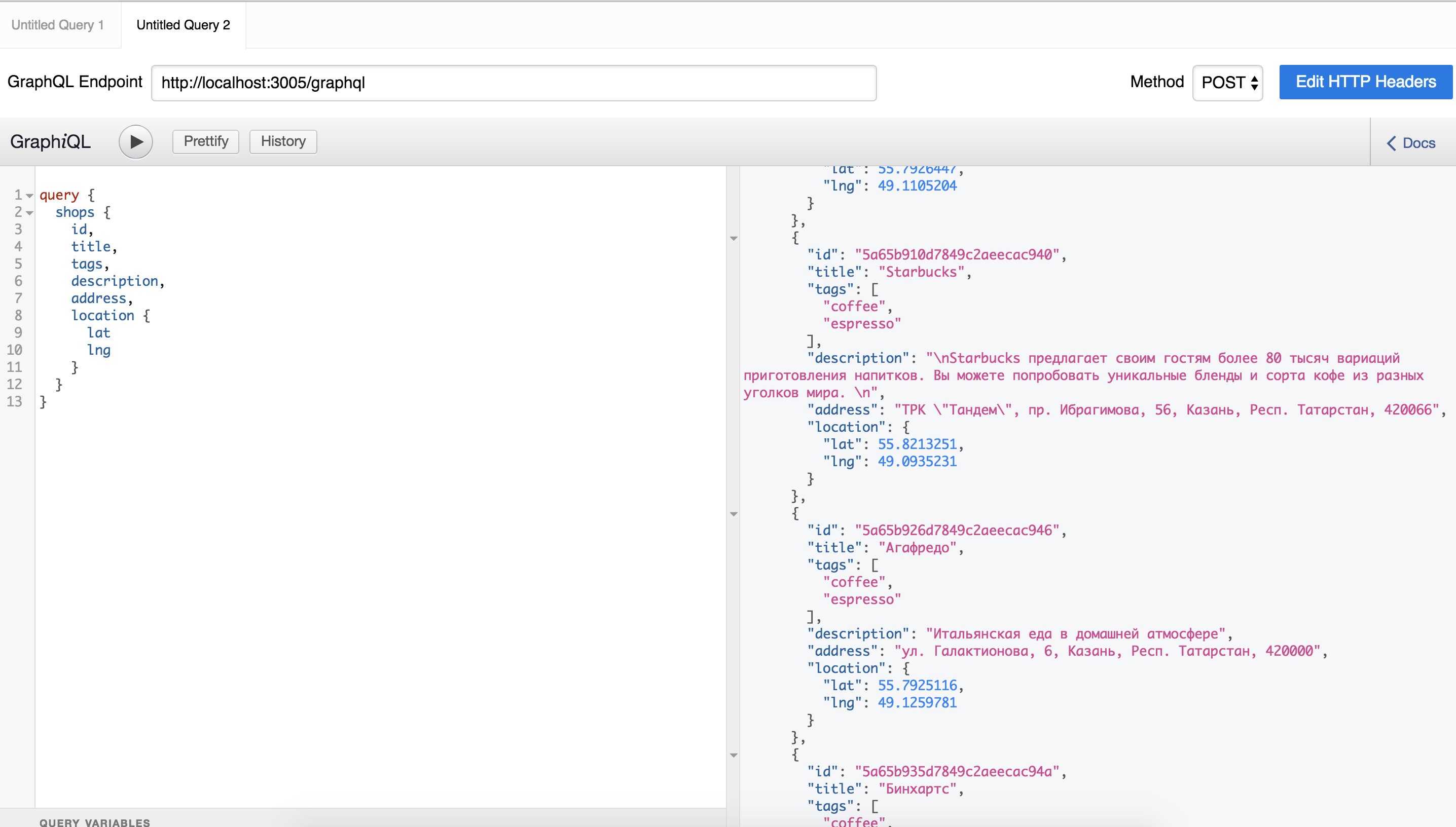Collapse the query block on line 1

click(29, 196)
